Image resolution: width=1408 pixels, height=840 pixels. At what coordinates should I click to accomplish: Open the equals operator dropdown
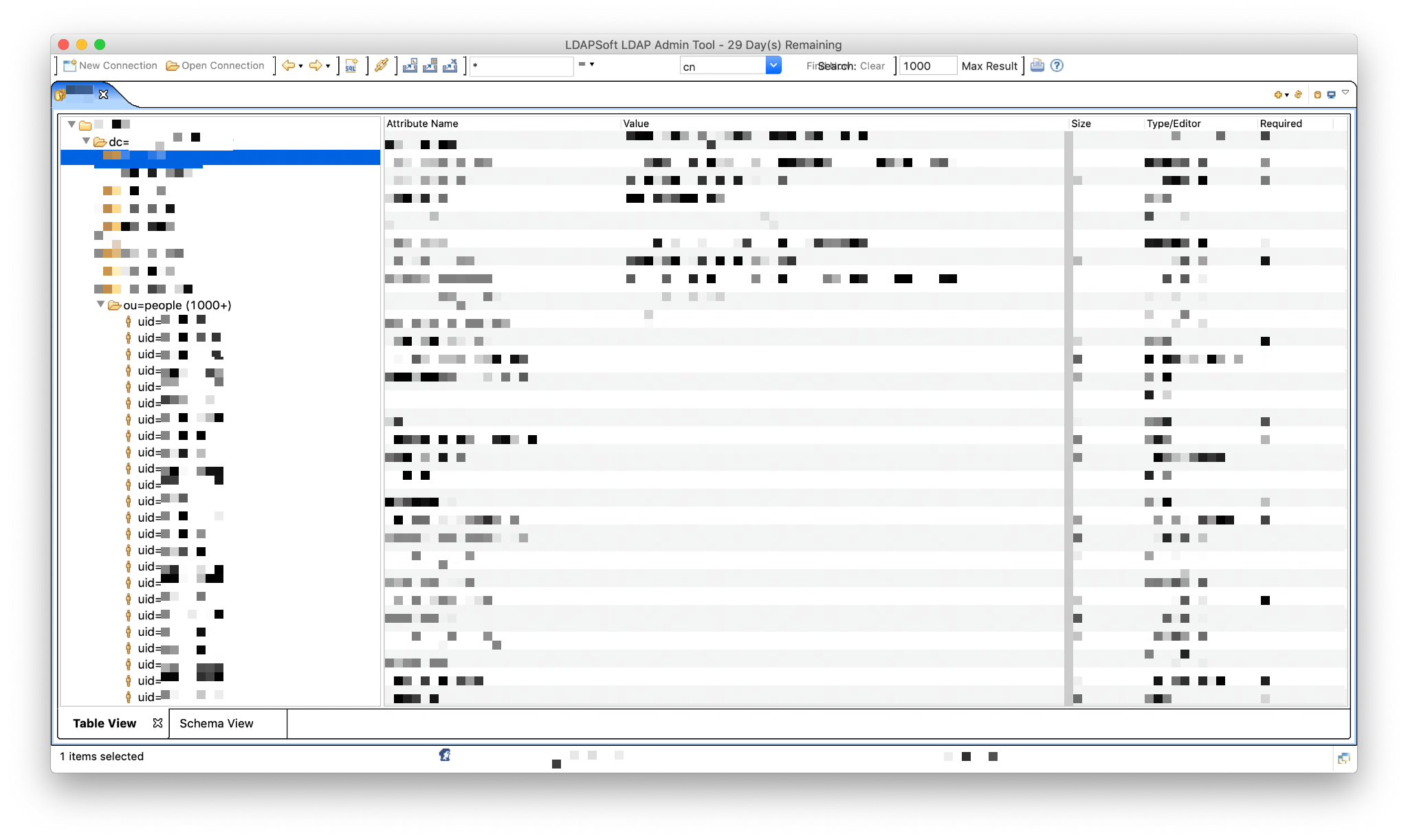[586, 65]
